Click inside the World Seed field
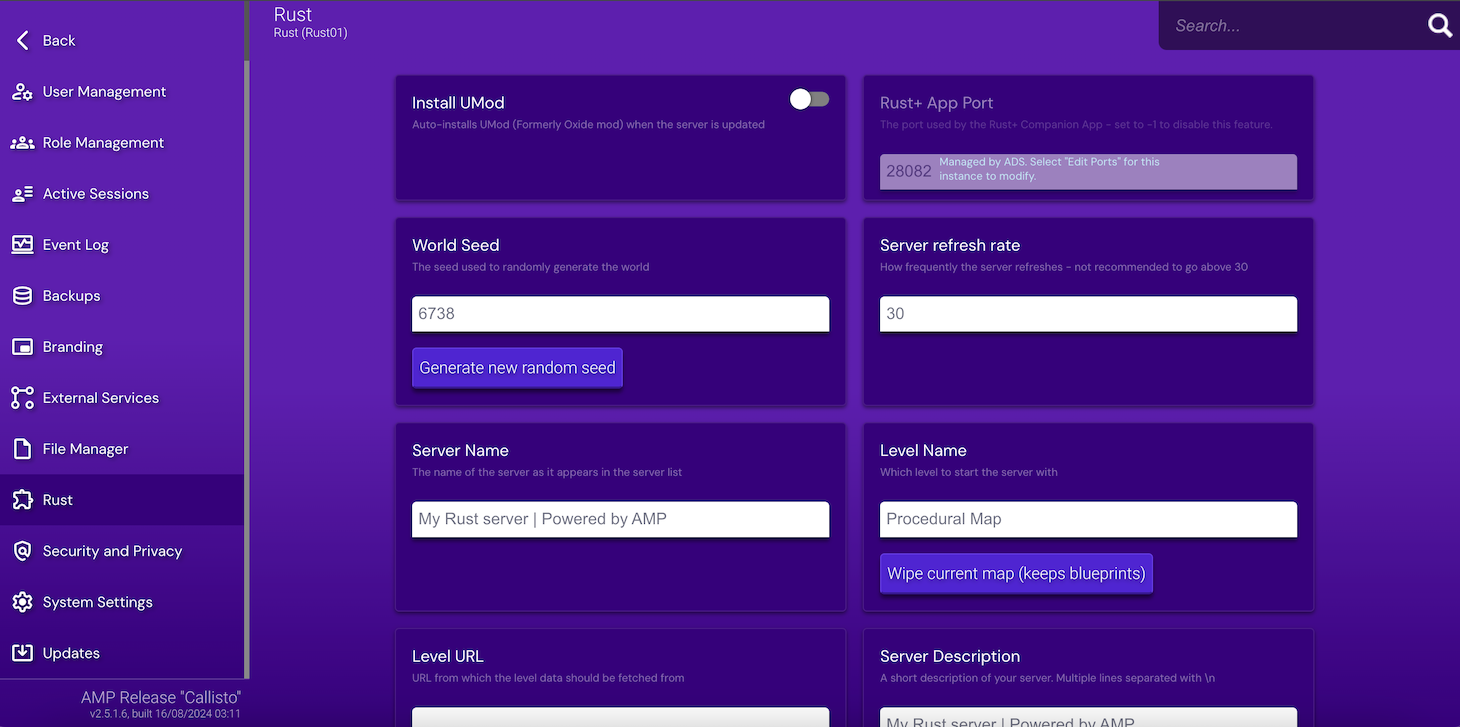Viewport: 1460px width, 727px height. click(620, 313)
